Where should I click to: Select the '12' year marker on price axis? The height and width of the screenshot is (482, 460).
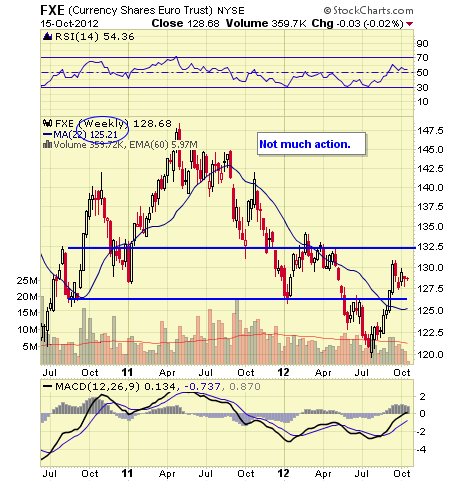(x=284, y=372)
